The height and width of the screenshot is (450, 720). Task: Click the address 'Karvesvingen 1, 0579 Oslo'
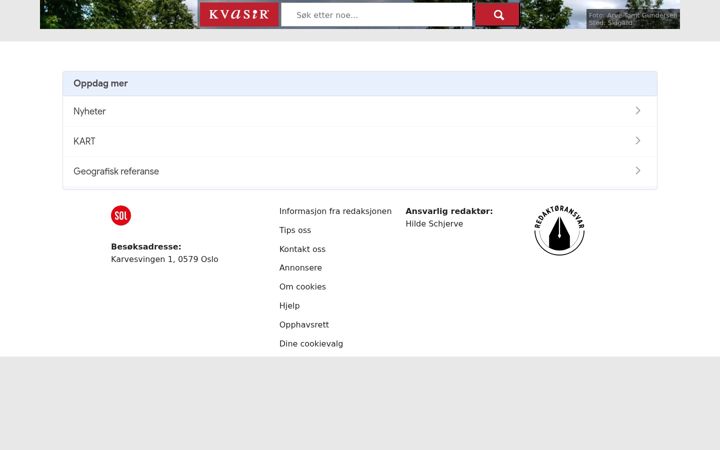coord(164,259)
